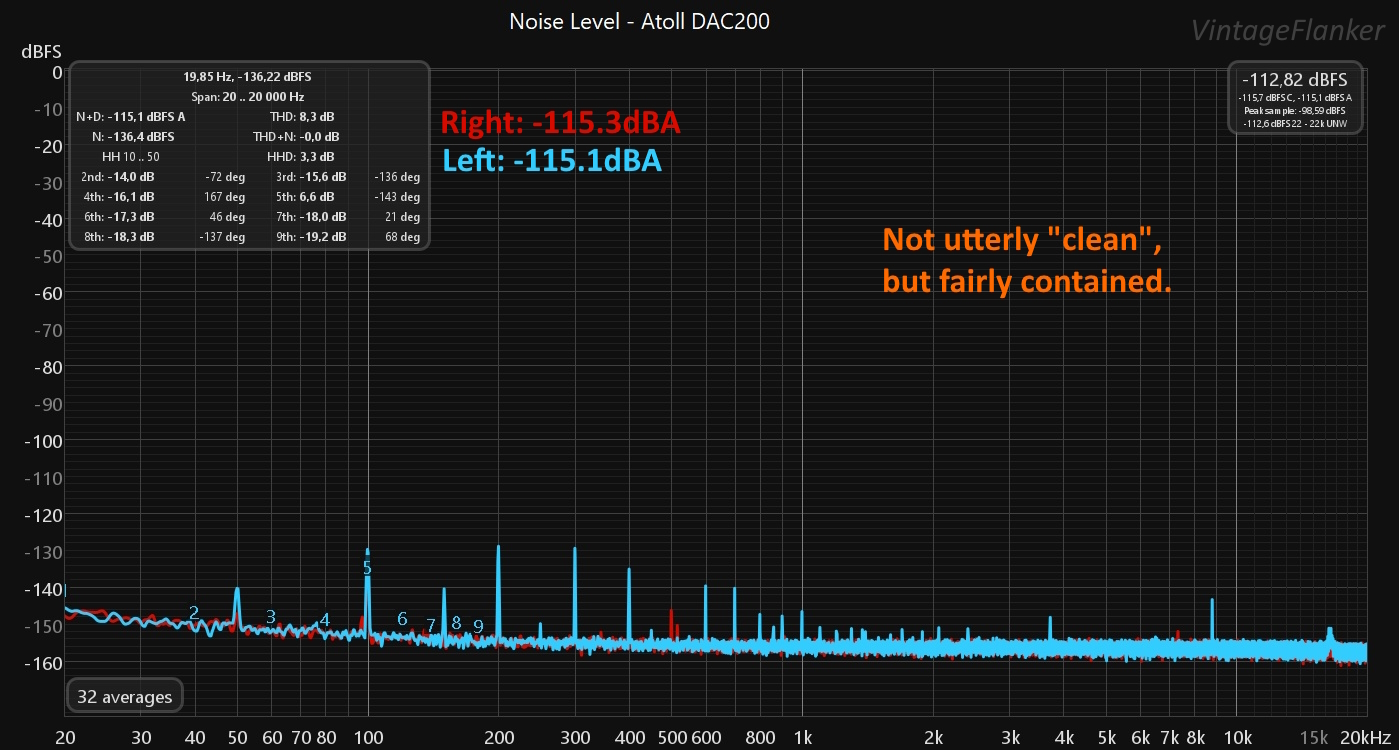Click the 'HH 10 .. 50' entry

[x=131, y=157]
